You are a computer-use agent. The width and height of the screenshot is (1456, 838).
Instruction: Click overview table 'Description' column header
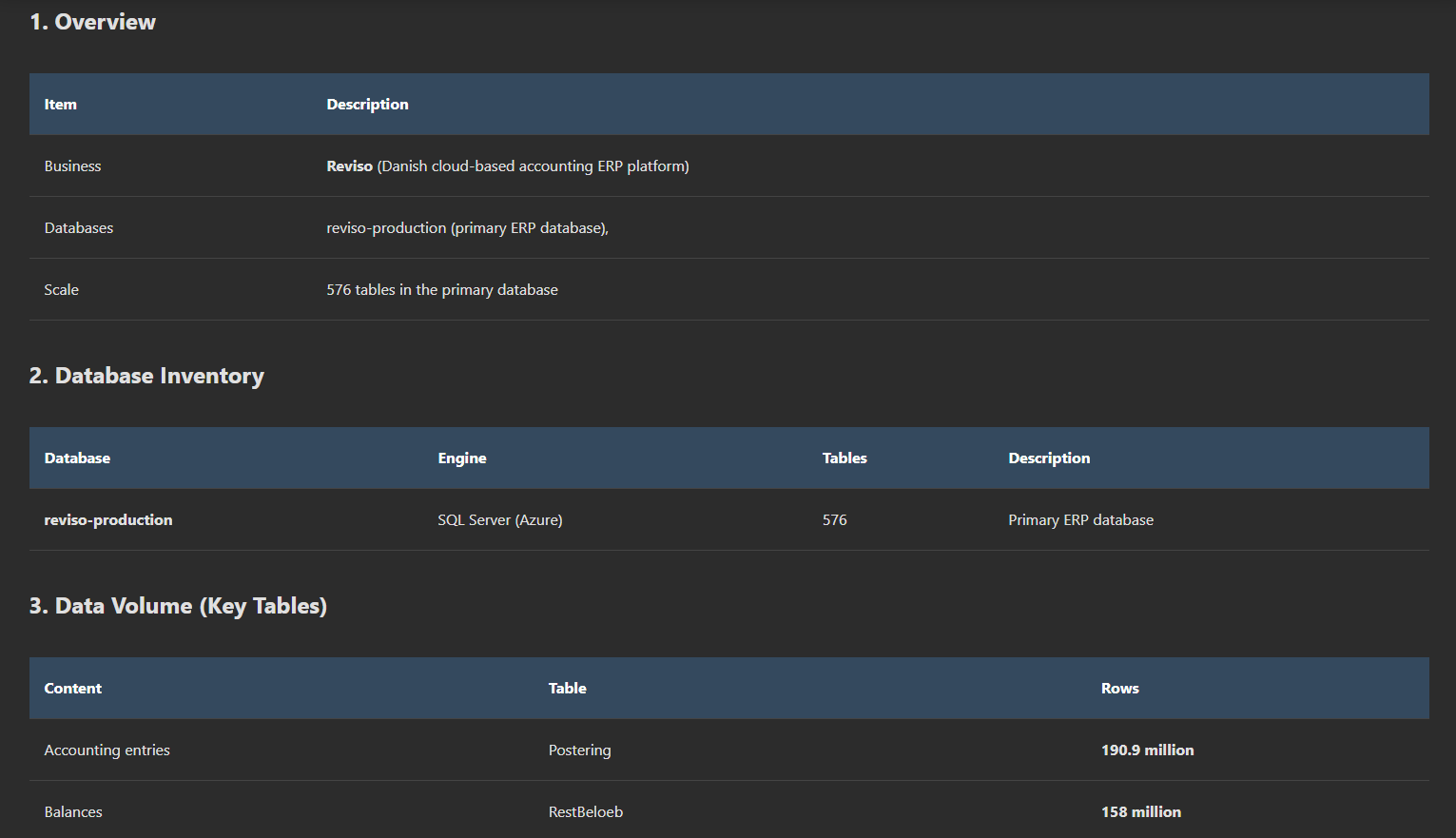coord(367,105)
